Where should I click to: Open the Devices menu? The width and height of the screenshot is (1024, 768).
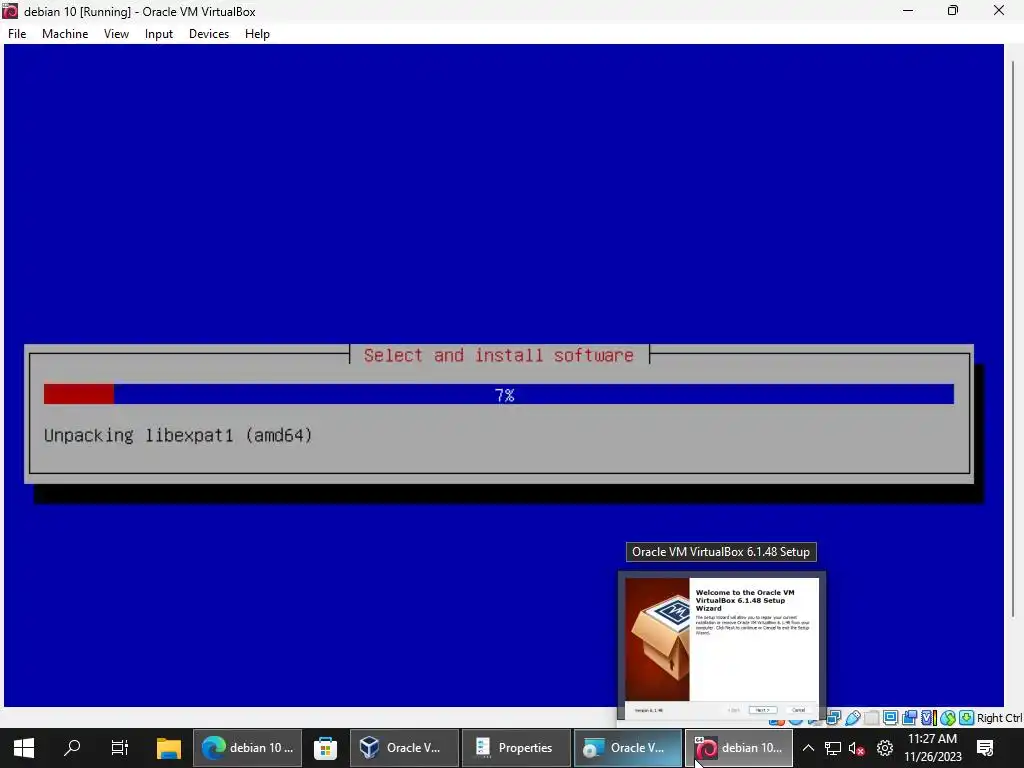209,34
